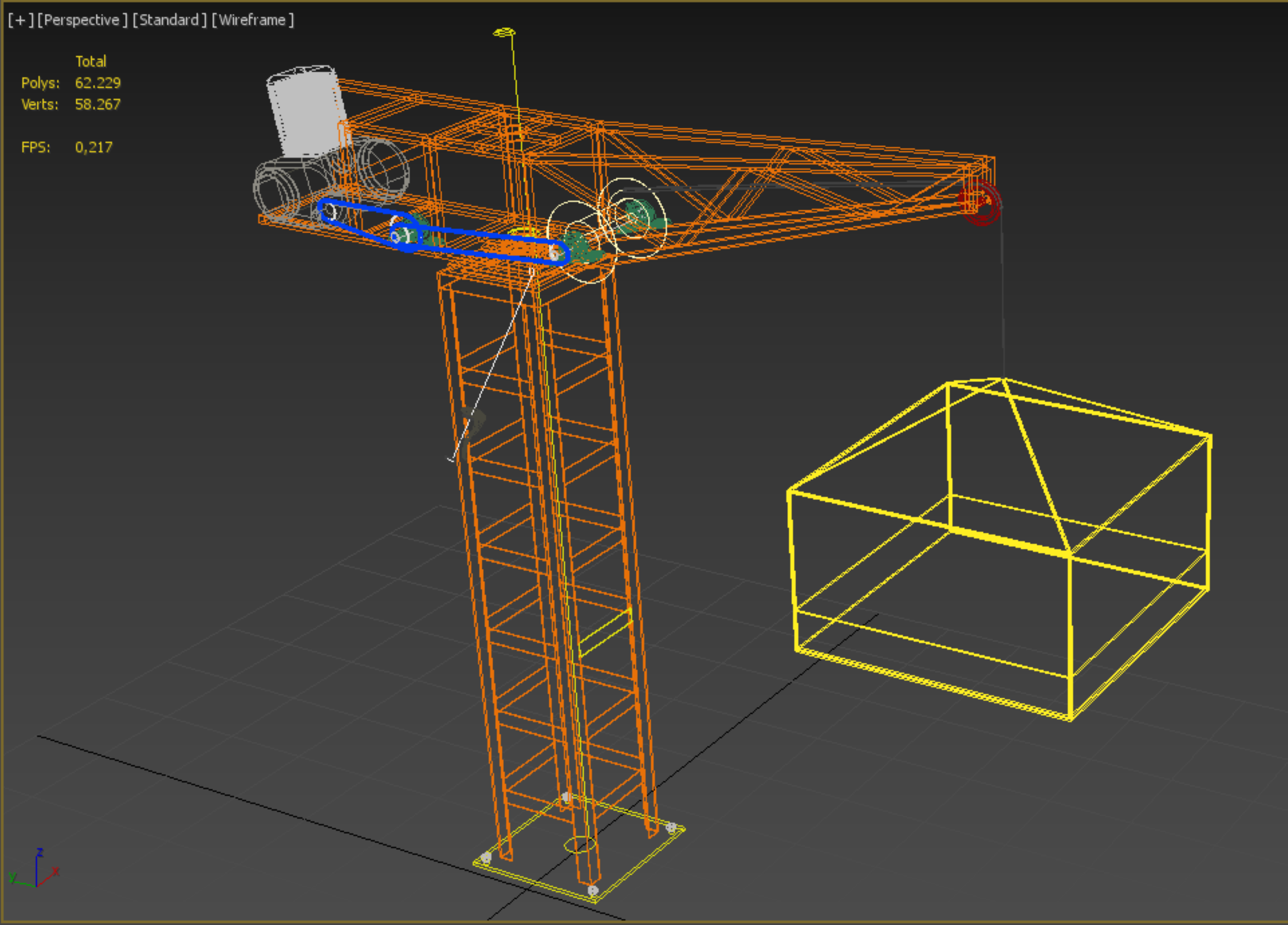
Task: Open the Wireframe shading viewport menu
Action: tap(253, 21)
